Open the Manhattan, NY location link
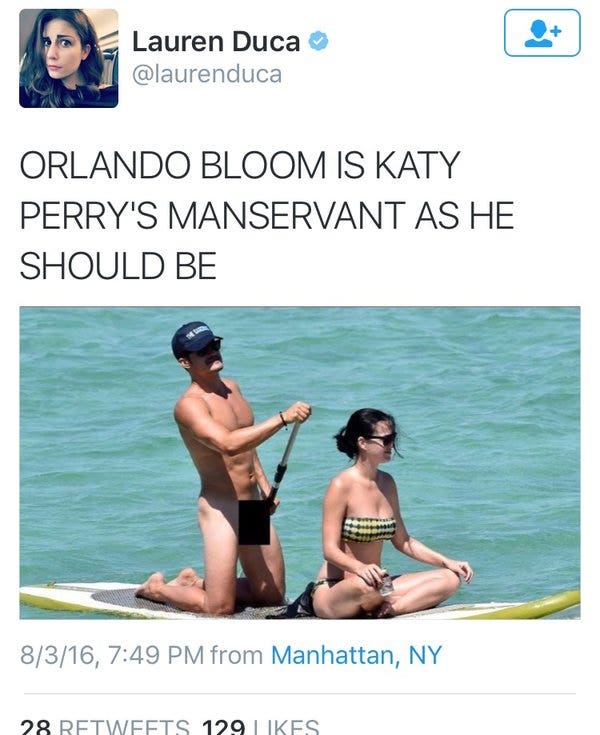This screenshot has height=735, width=600. pos(356,655)
